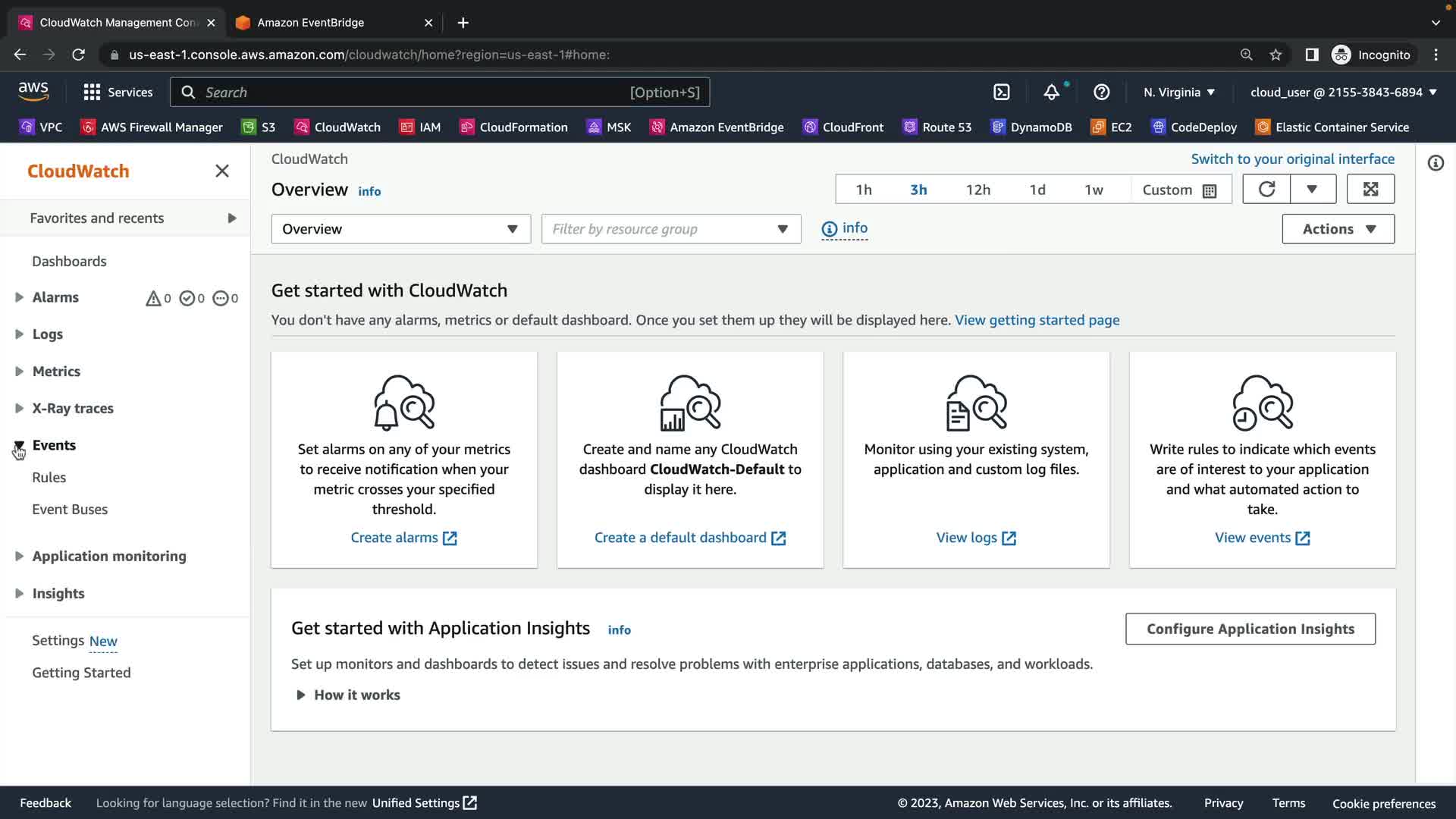This screenshot has height=819, width=1456.
Task: Open Rules under Events
Action: click(49, 478)
